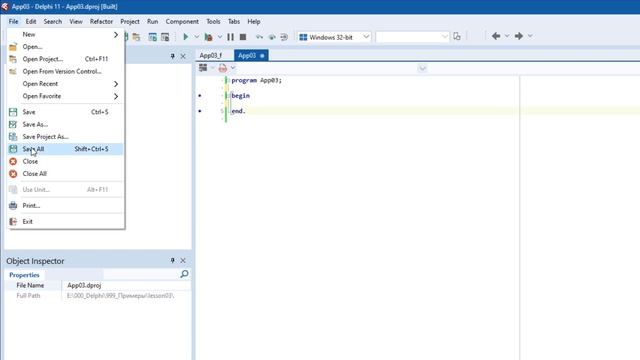
Task: Open the Back arrow history dropdown
Action: point(507,36)
